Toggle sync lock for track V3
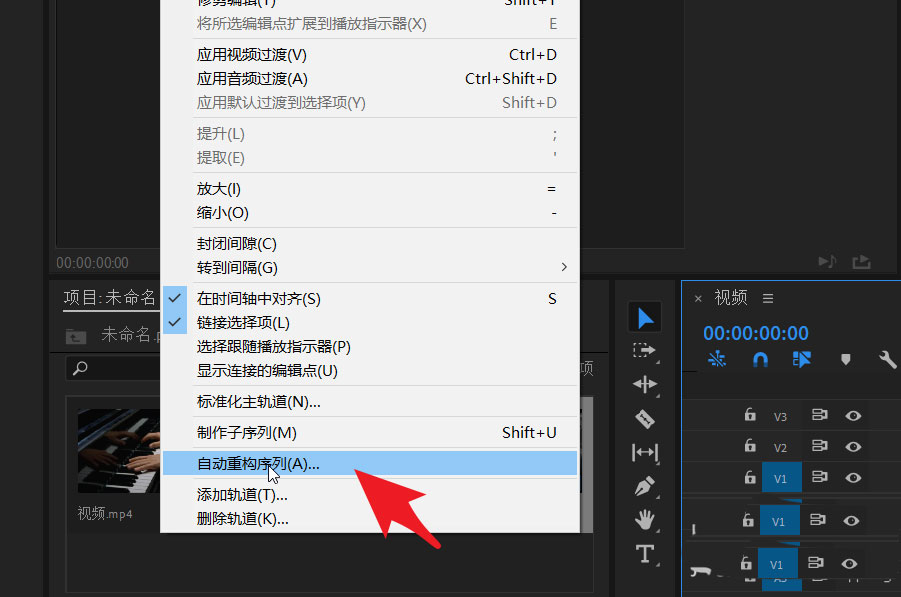This screenshot has height=597, width=901. (819, 414)
